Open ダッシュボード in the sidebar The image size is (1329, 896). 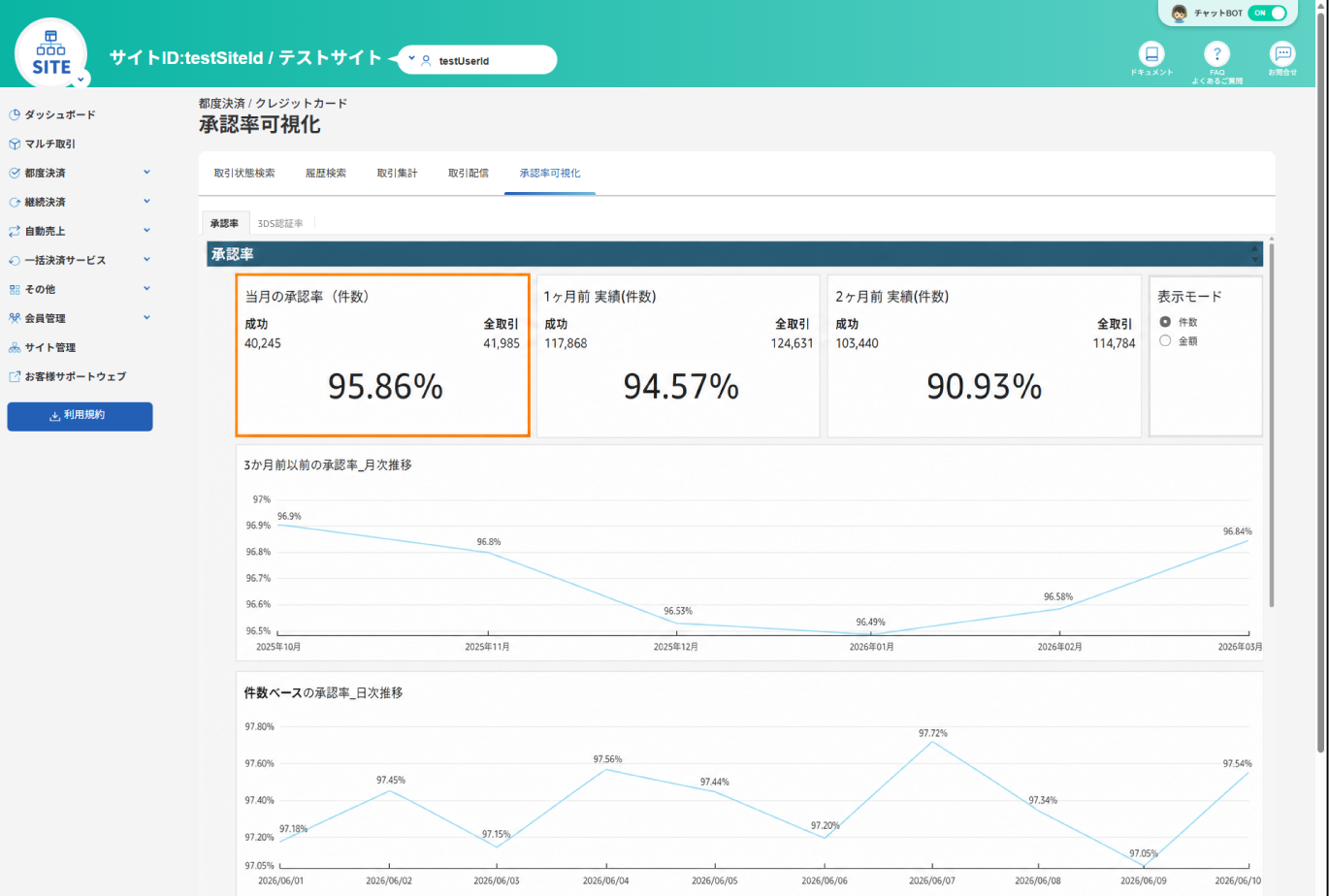pyautogui.click(x=60, y=114)
